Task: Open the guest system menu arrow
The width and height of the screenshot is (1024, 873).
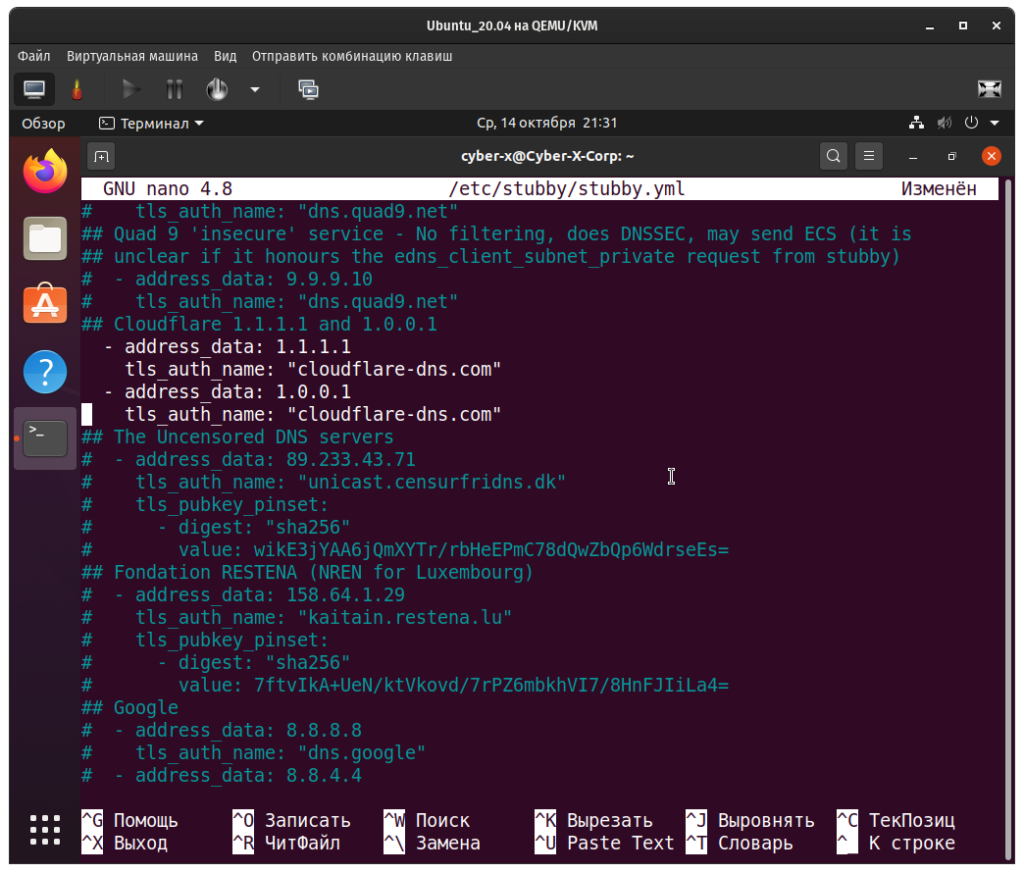Action: pos(995,123)
